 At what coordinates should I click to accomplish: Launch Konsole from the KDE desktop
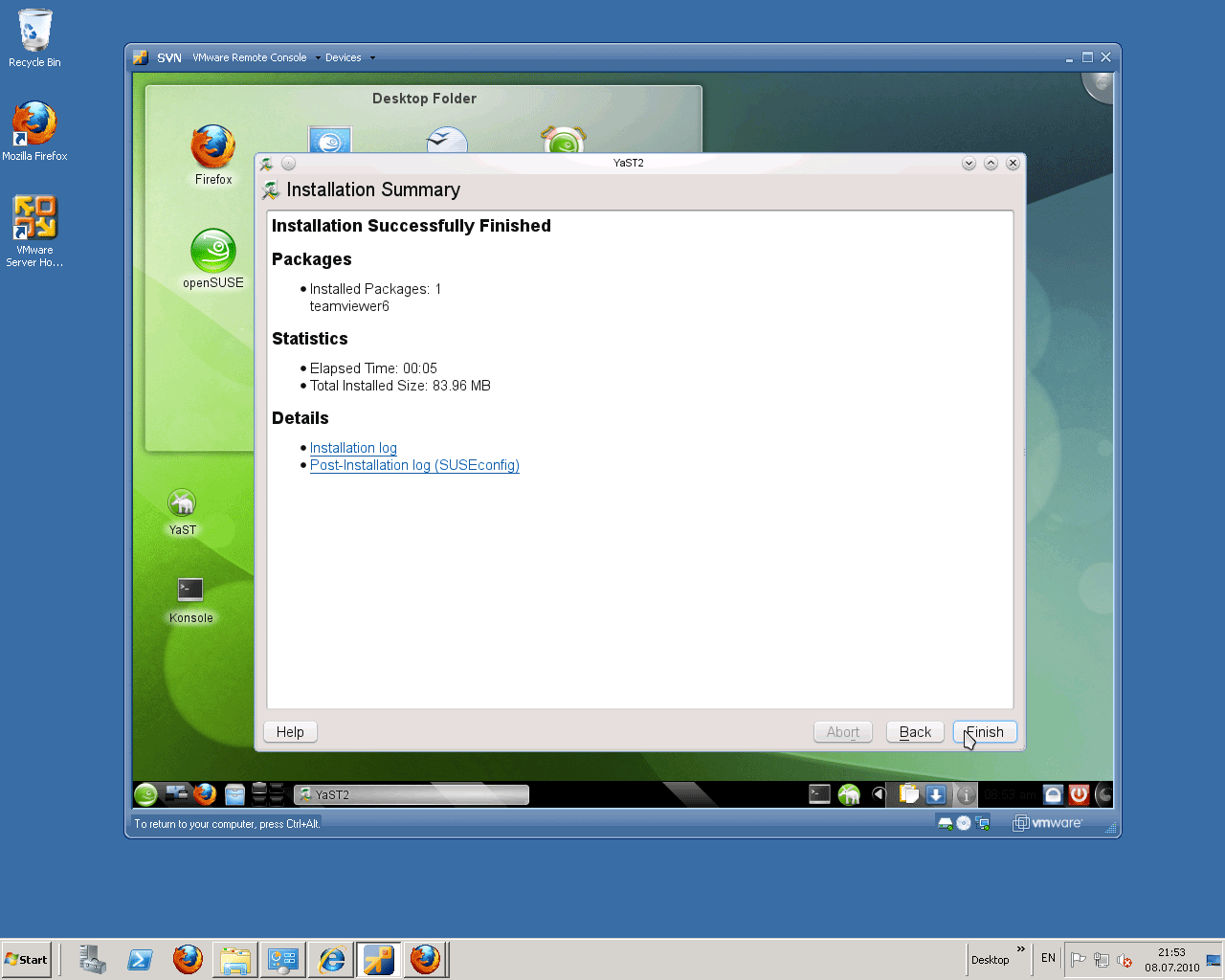(190, 601)
